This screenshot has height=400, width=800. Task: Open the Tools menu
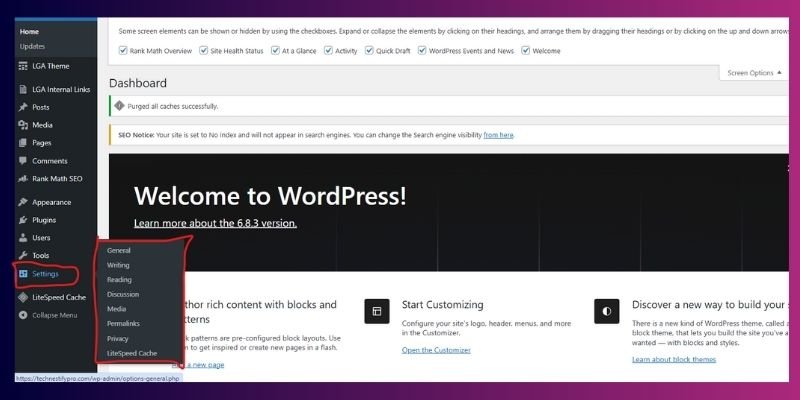pyautogui.click(x=41, y=255)
